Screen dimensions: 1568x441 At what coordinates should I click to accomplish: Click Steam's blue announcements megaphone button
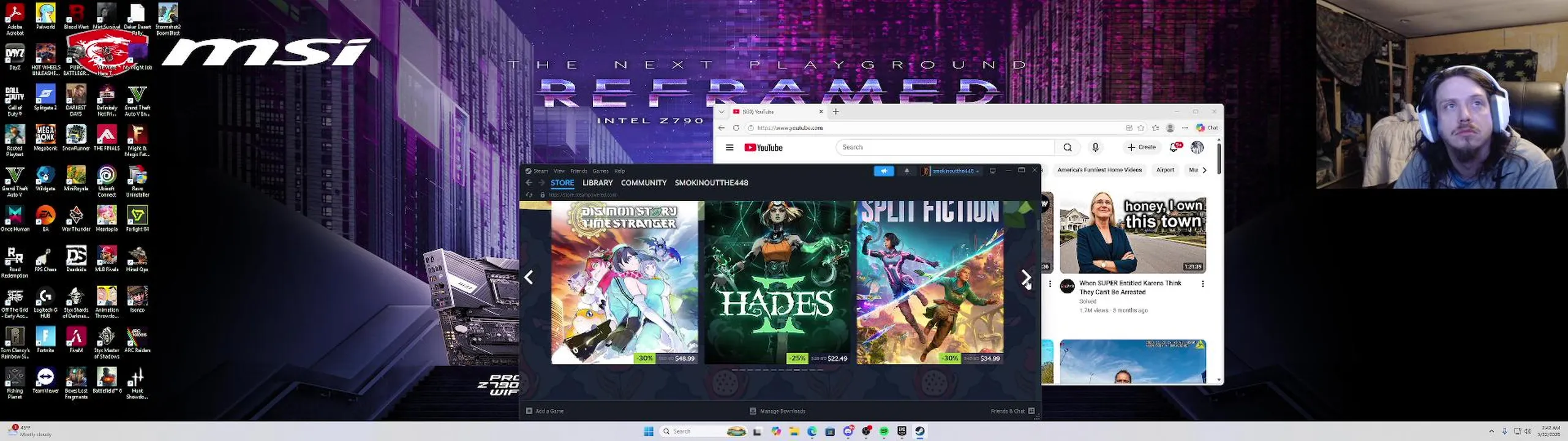pyautogui.click(x=884, y=171)
